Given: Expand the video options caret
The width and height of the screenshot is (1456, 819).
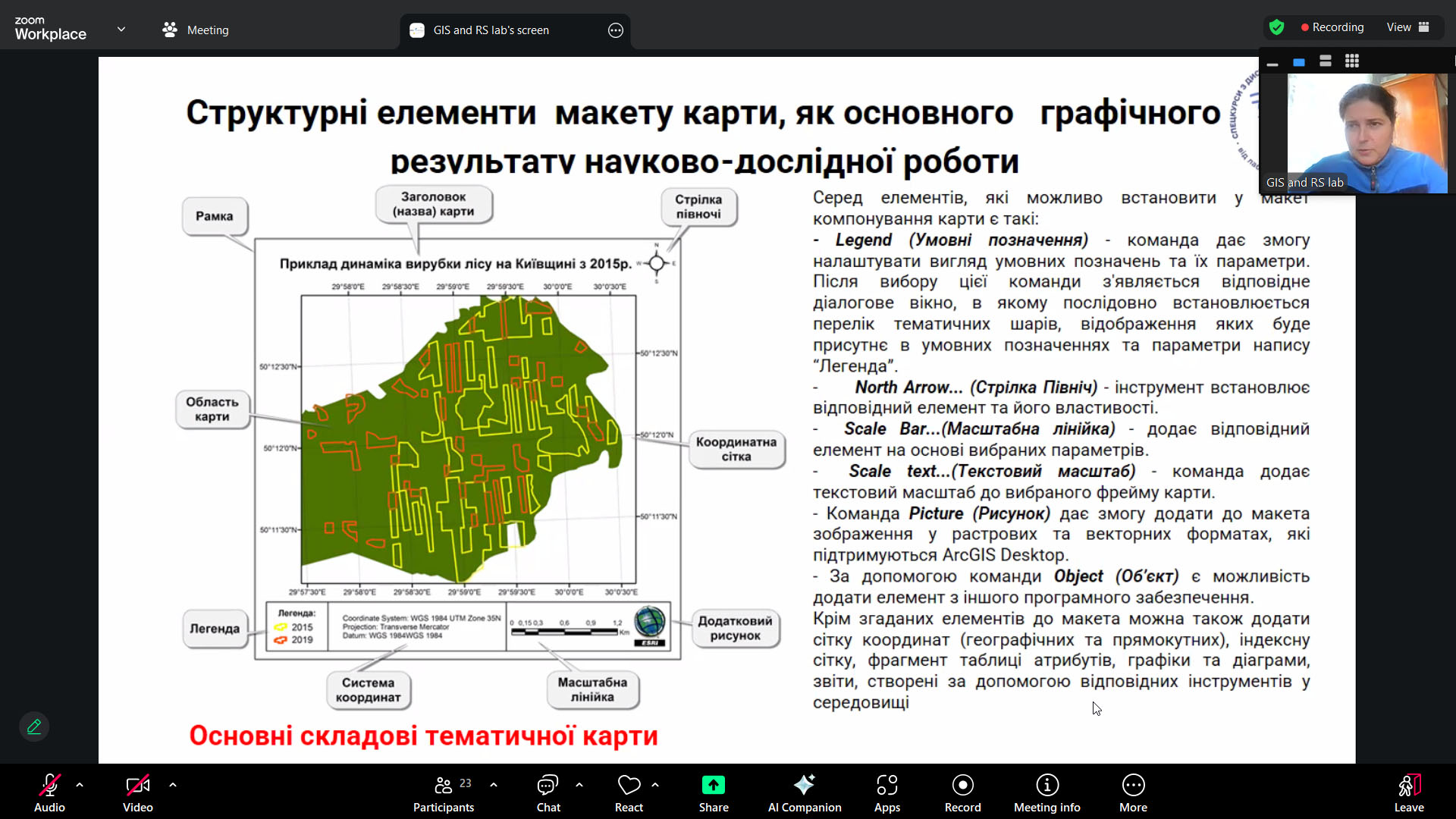Looking at the screenshot, I should click(173, 785).
